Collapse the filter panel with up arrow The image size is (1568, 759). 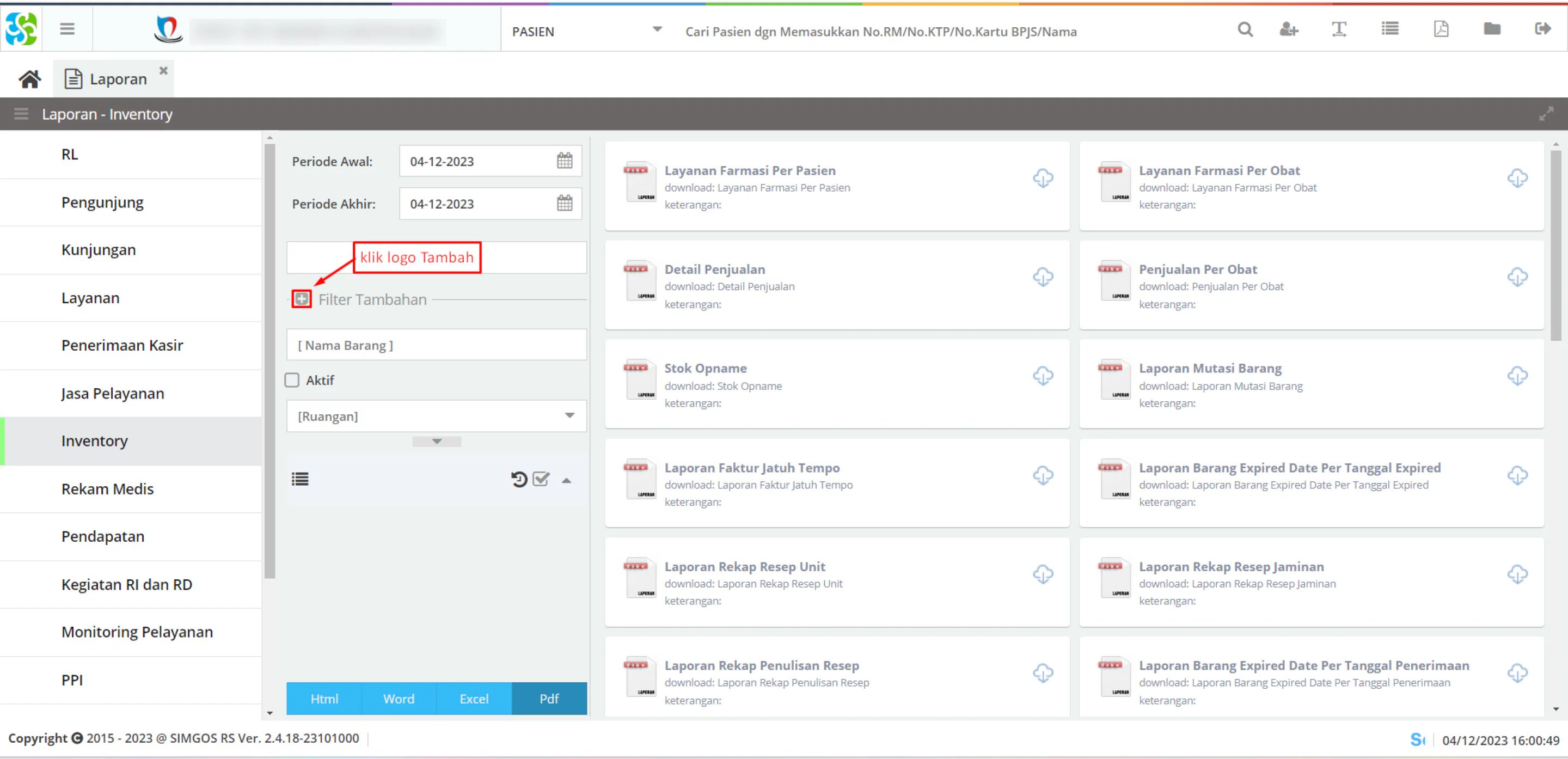566,480
